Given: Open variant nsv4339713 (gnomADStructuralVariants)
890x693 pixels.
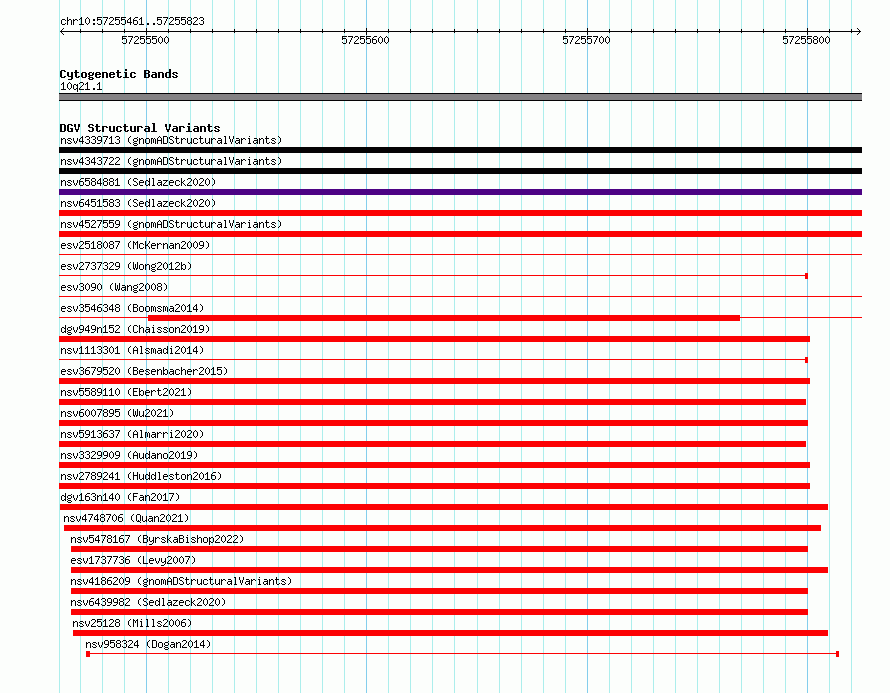Looking at the screenshot, I should coord(171,140).
